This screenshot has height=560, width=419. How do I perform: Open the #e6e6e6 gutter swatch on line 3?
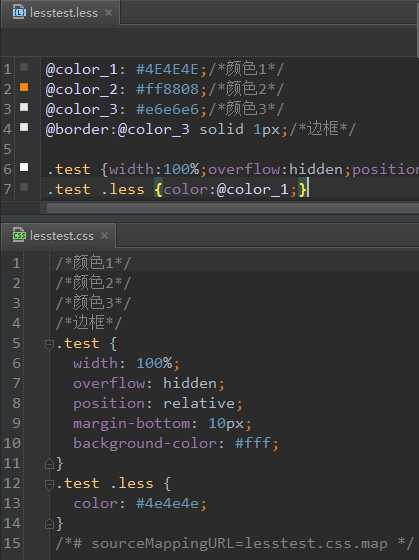click(x=24, y=107)
